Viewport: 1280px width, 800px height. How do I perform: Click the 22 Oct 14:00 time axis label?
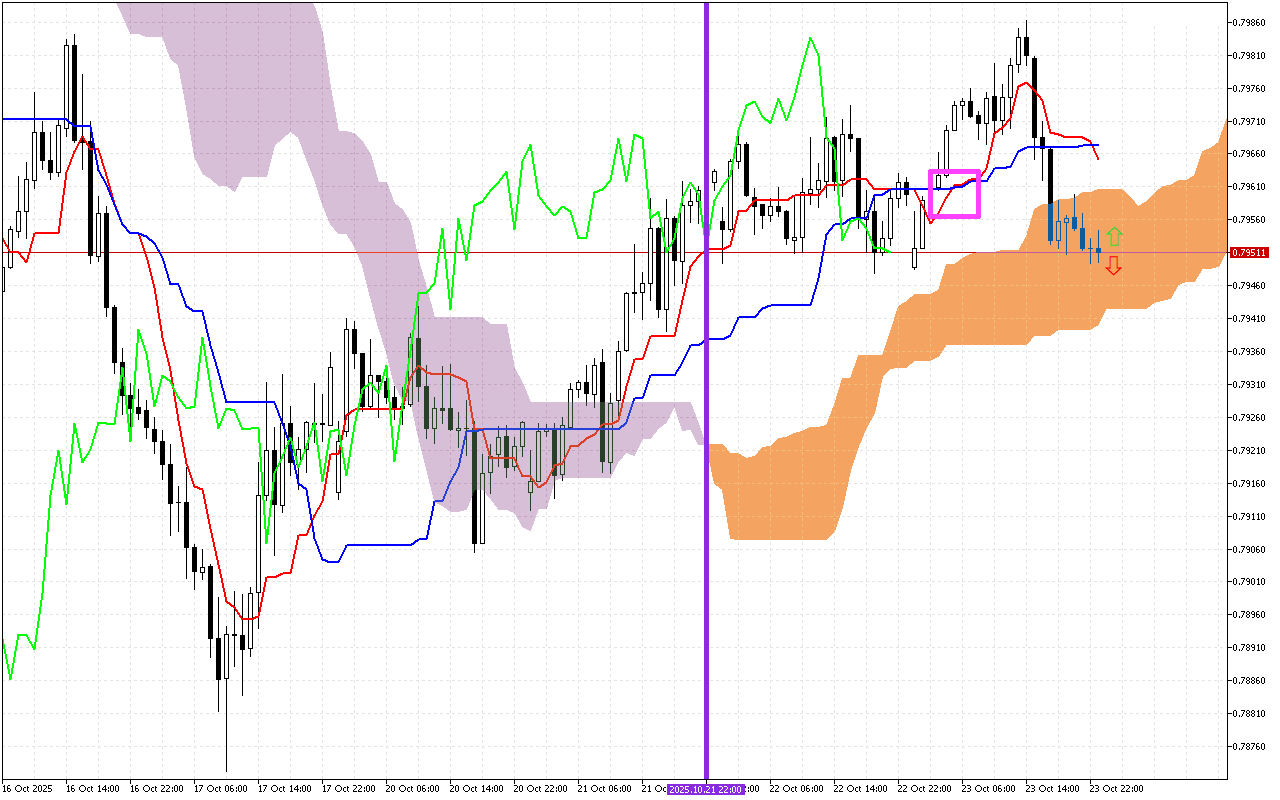(860, 789)
